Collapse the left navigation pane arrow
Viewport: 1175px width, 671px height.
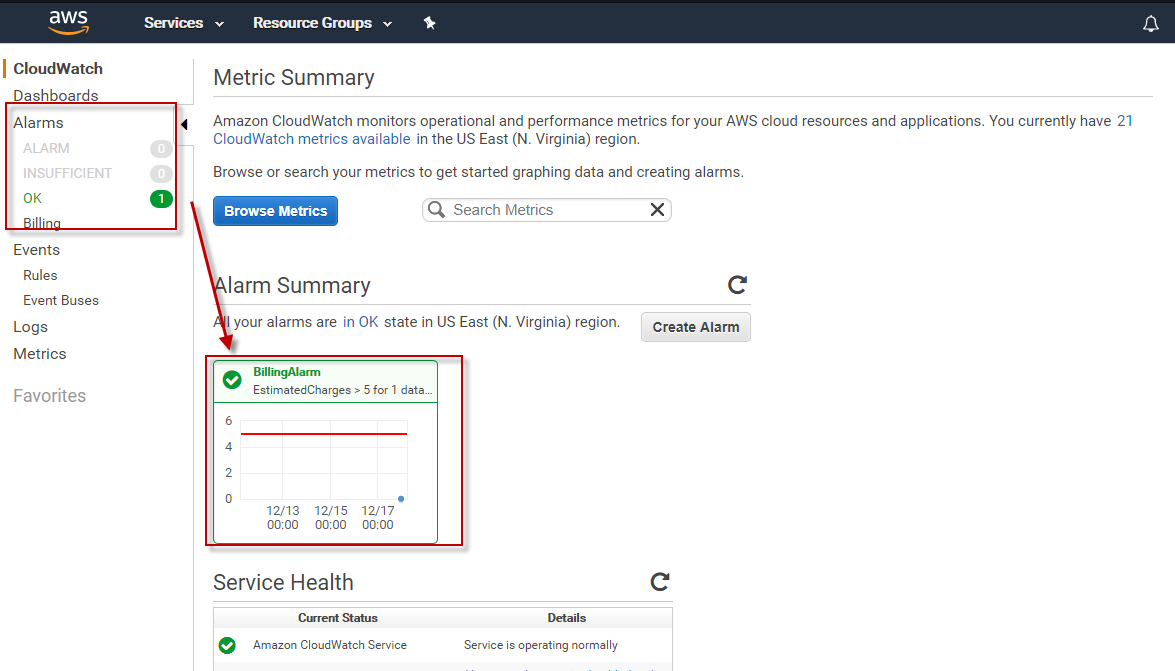coord(184,124)
